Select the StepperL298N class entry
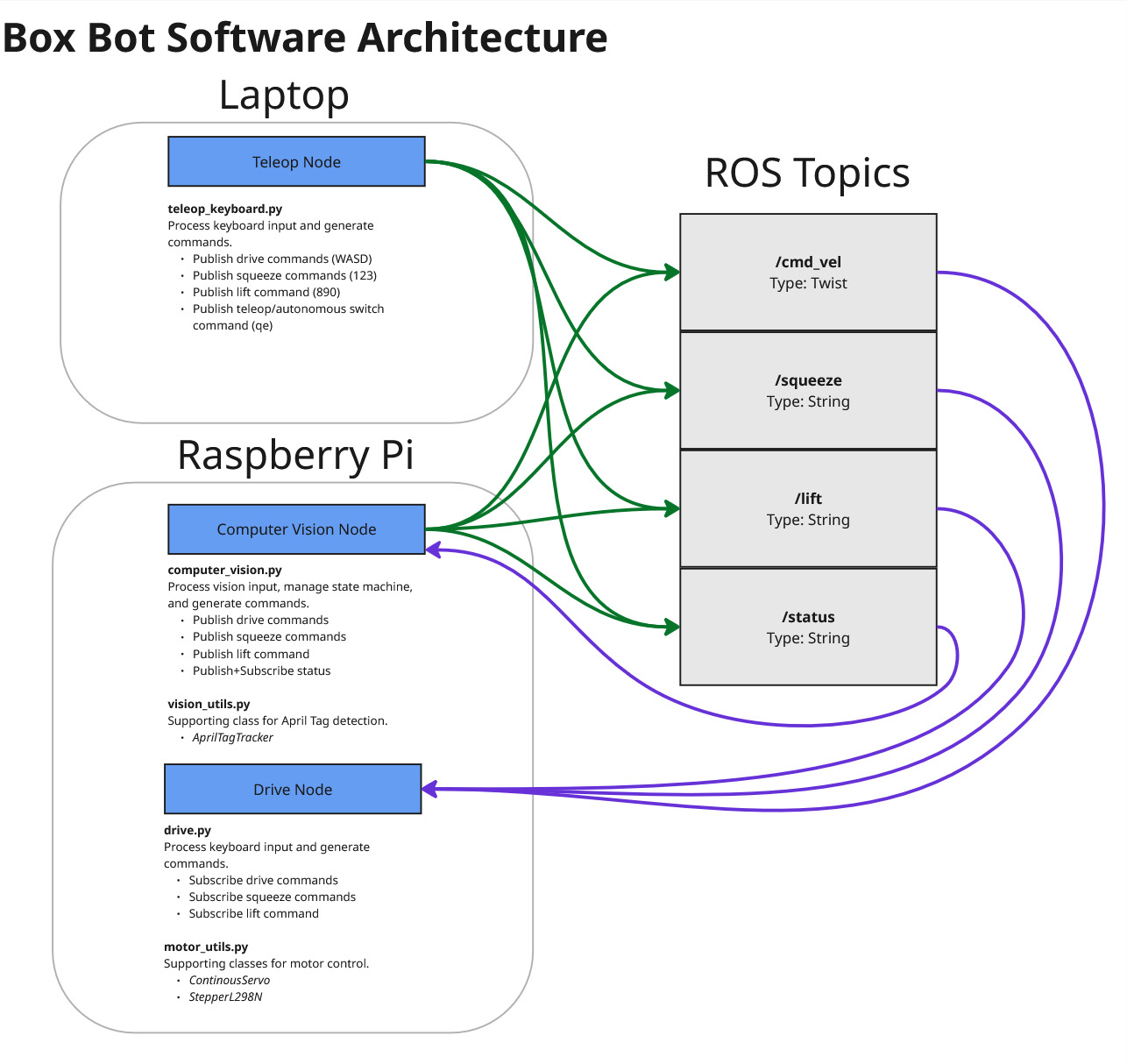This screenshot has width=1127, height=1064. 226,997
